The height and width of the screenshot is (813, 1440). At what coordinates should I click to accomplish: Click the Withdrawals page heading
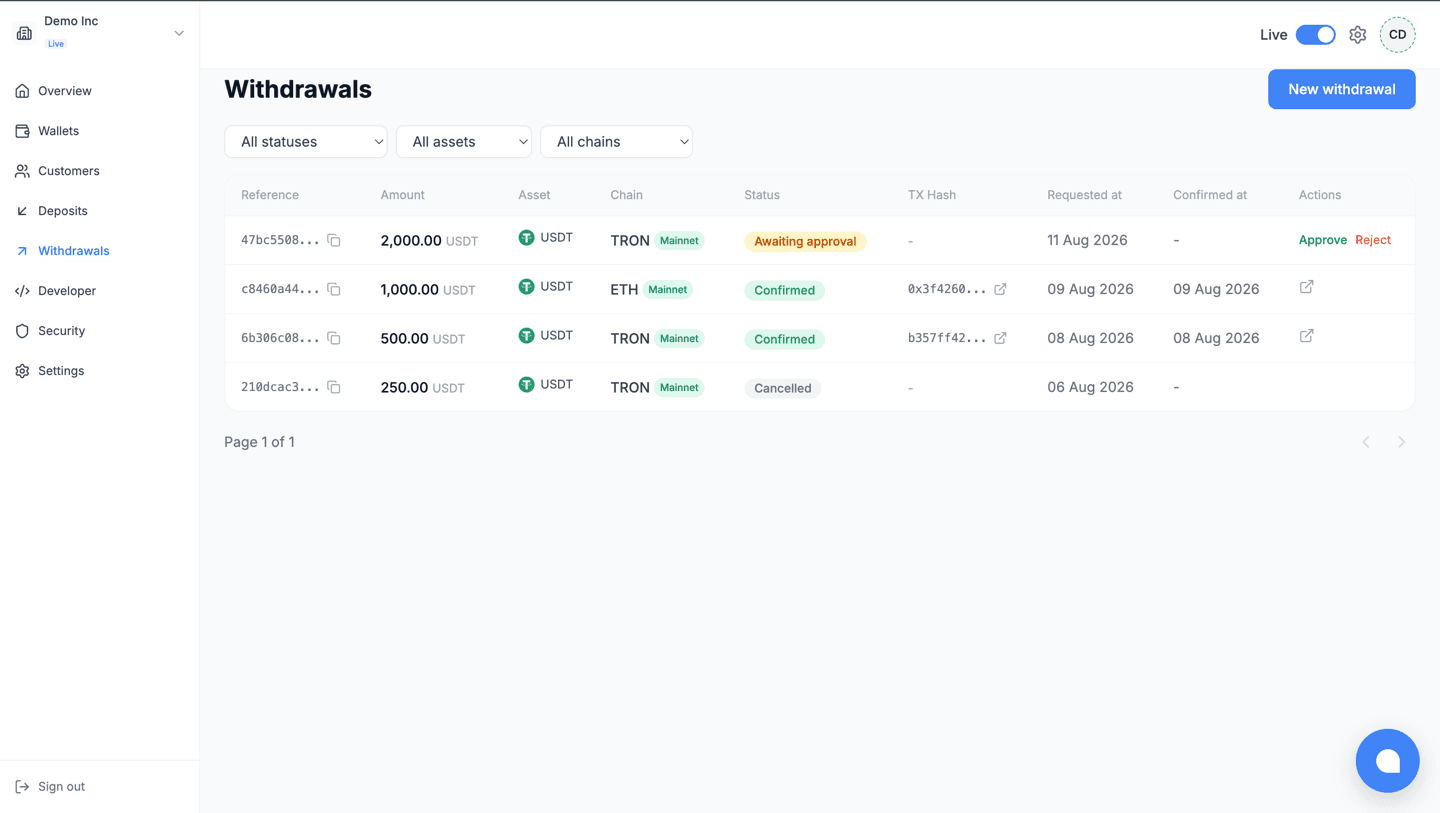[x=298, y=89]
